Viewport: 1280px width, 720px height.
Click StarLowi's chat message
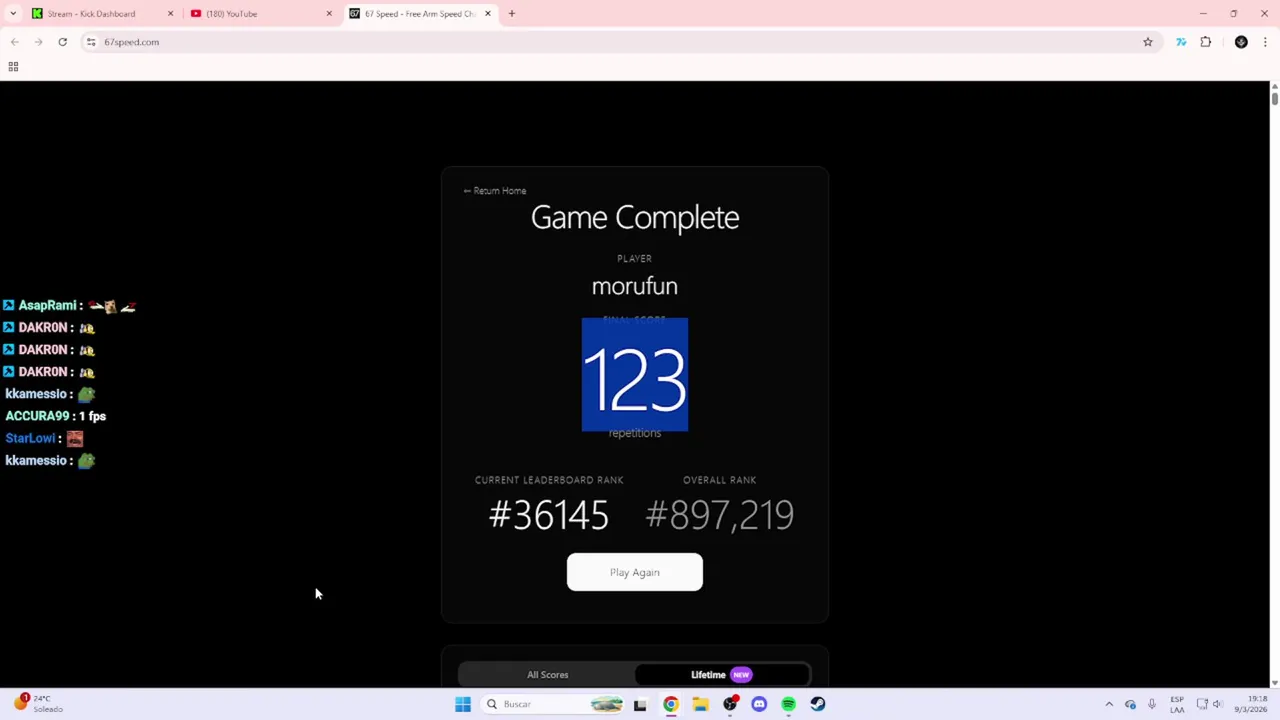point(44,438)
